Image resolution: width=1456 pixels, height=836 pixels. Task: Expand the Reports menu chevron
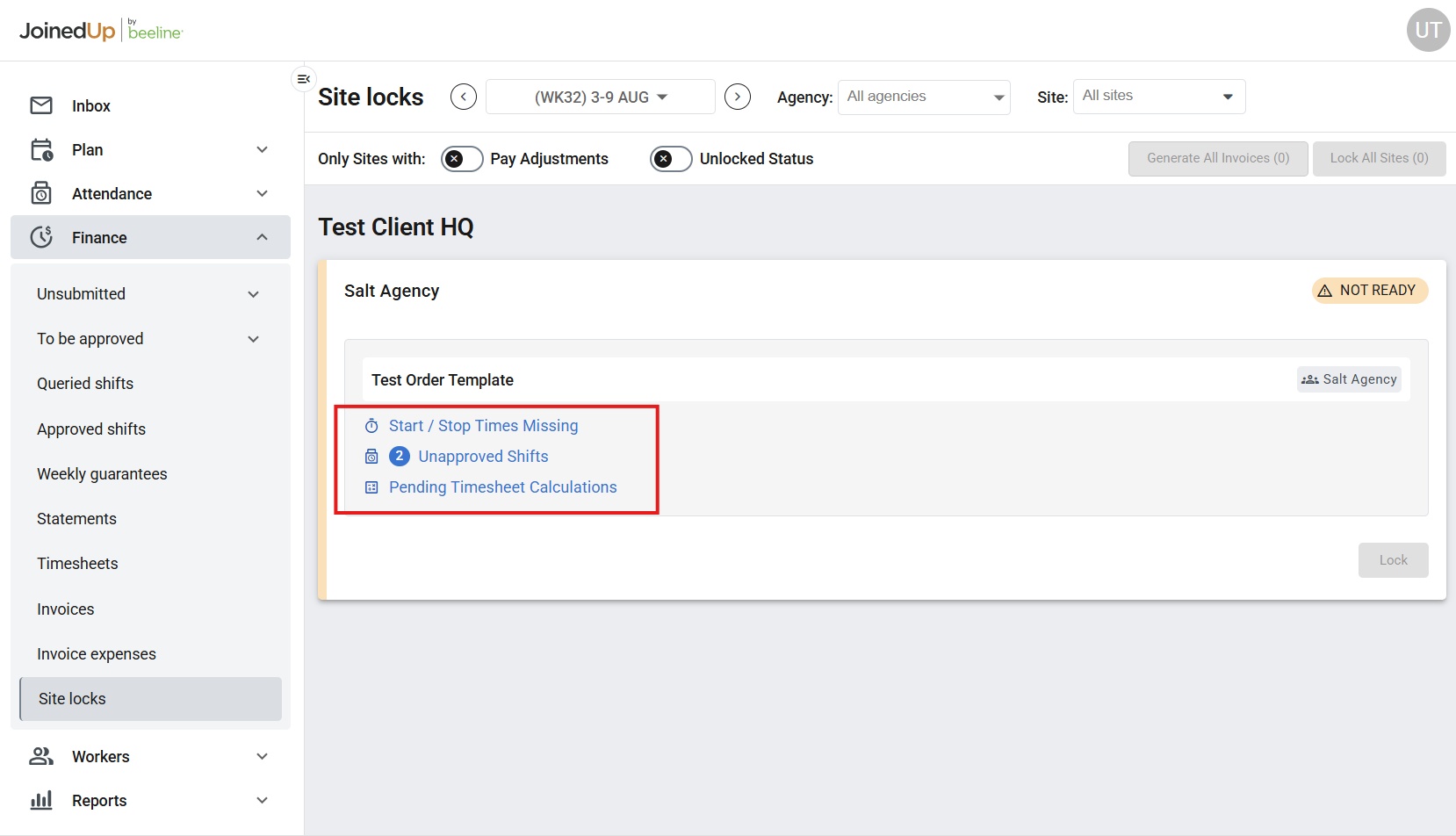pyautogui.click(x=262, y=800)
